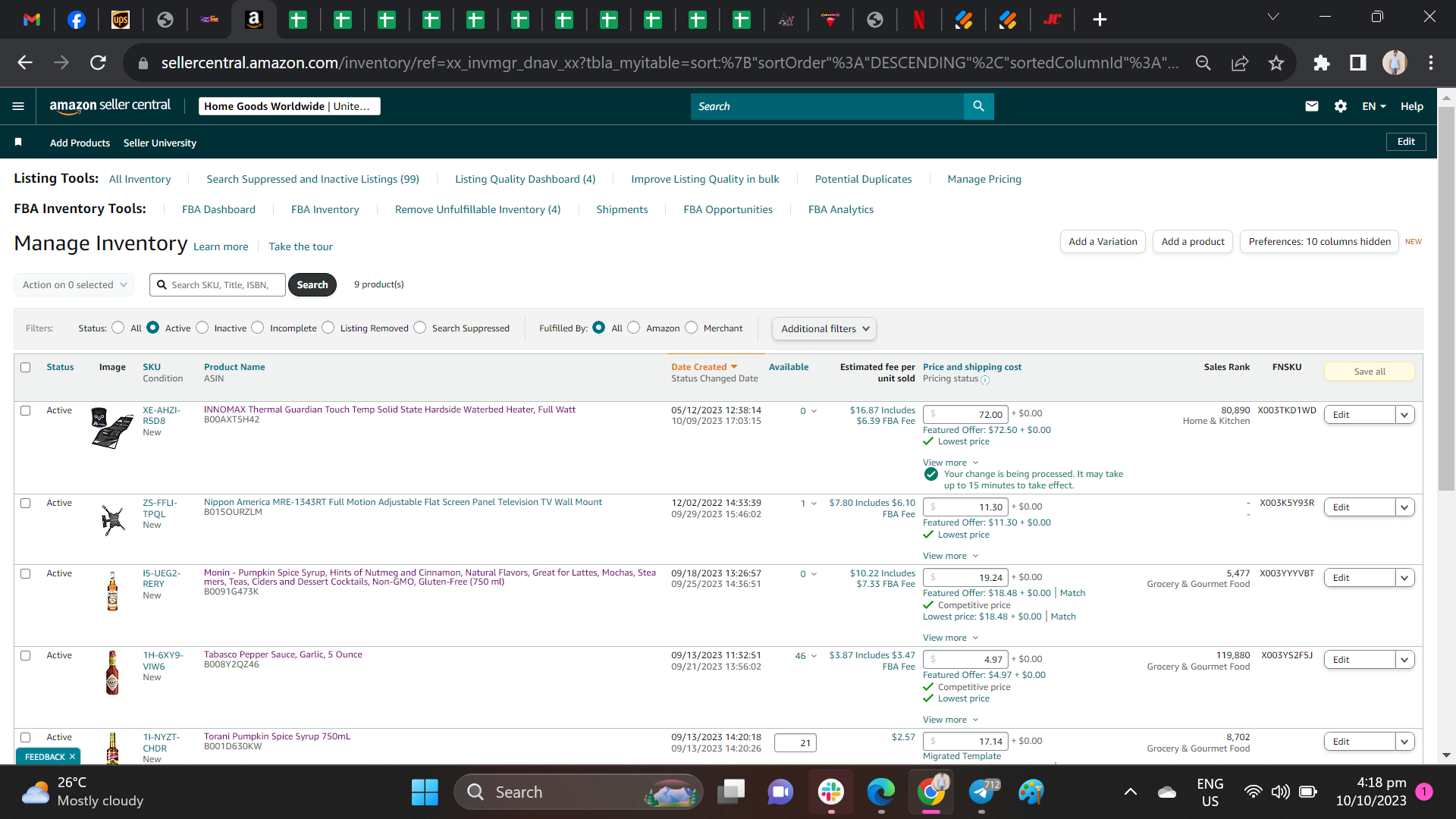Sort by Date Created column header
Viewport: 1456px width, 819px height.
click(704, 367)
